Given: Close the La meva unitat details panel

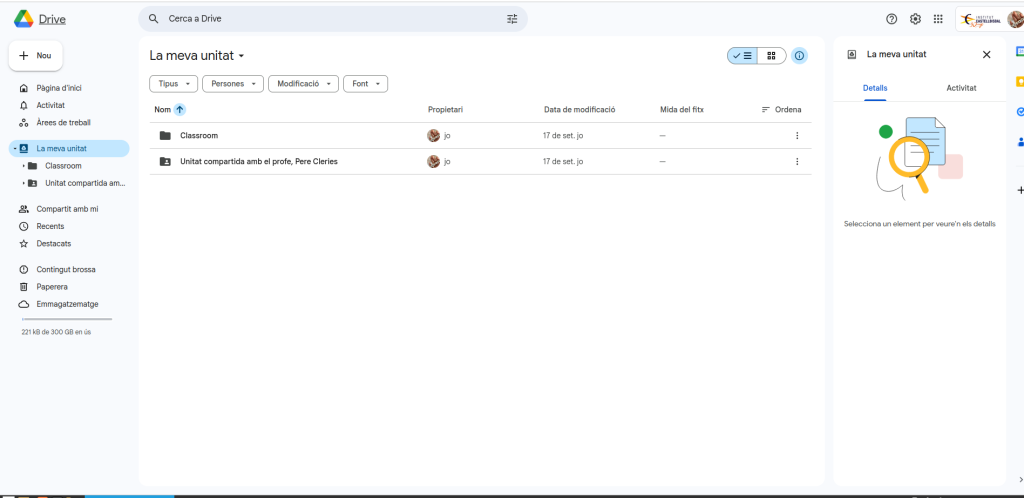Looking at the screenshot, I should (x=986, y=55).
